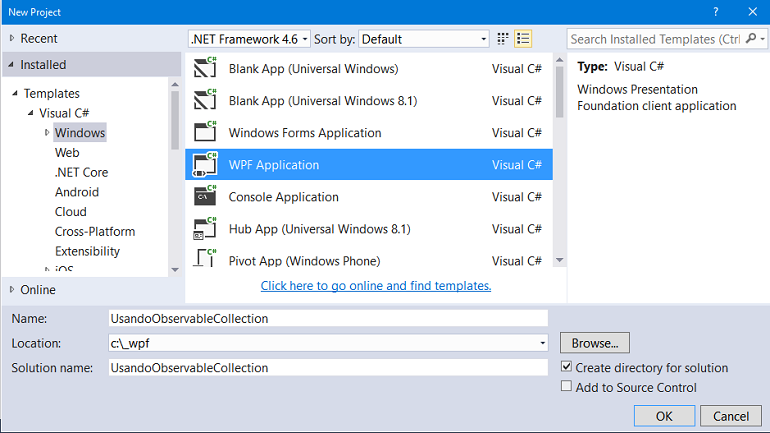Click the template list scroll down arrow
Image resolution: width=770 pixels, height=433 pixels.
(x=559, y=260)
